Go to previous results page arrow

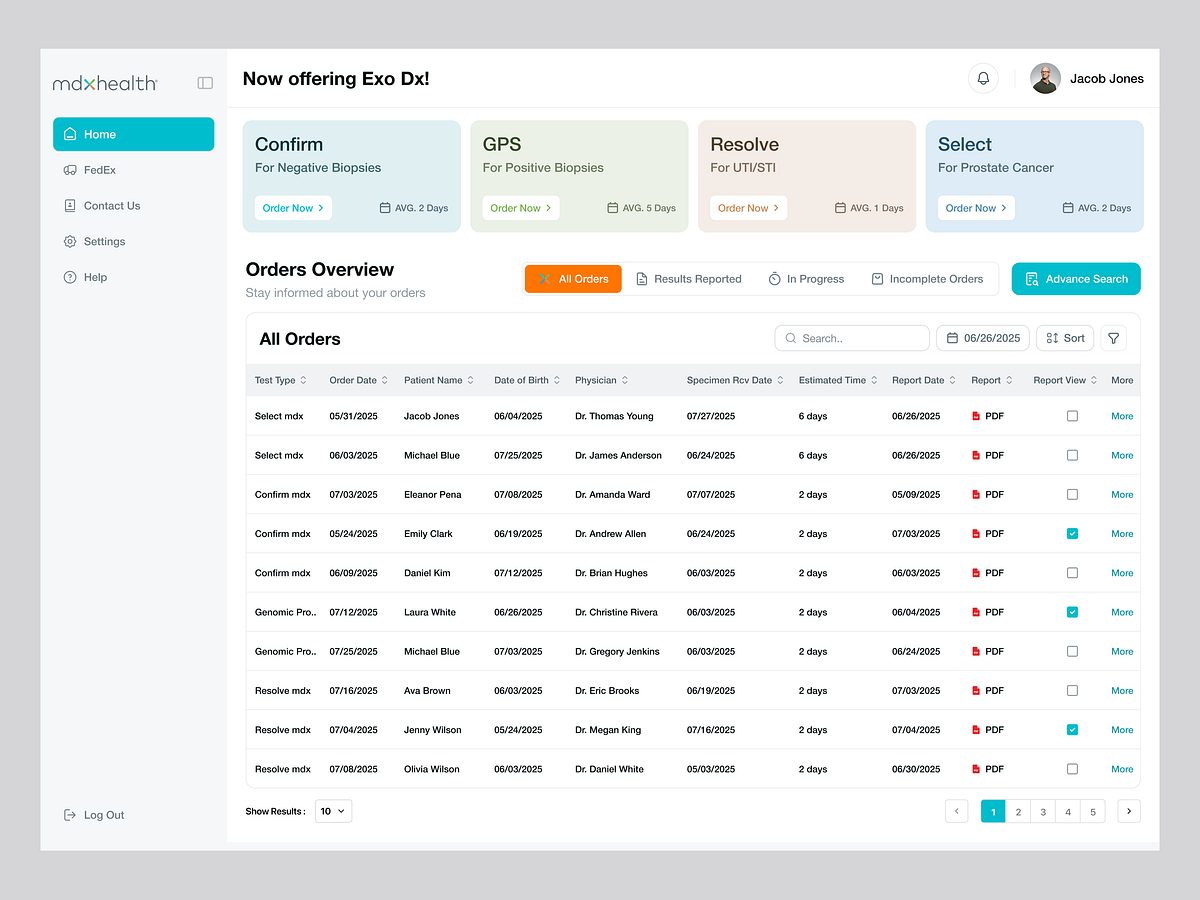point(957,811)
